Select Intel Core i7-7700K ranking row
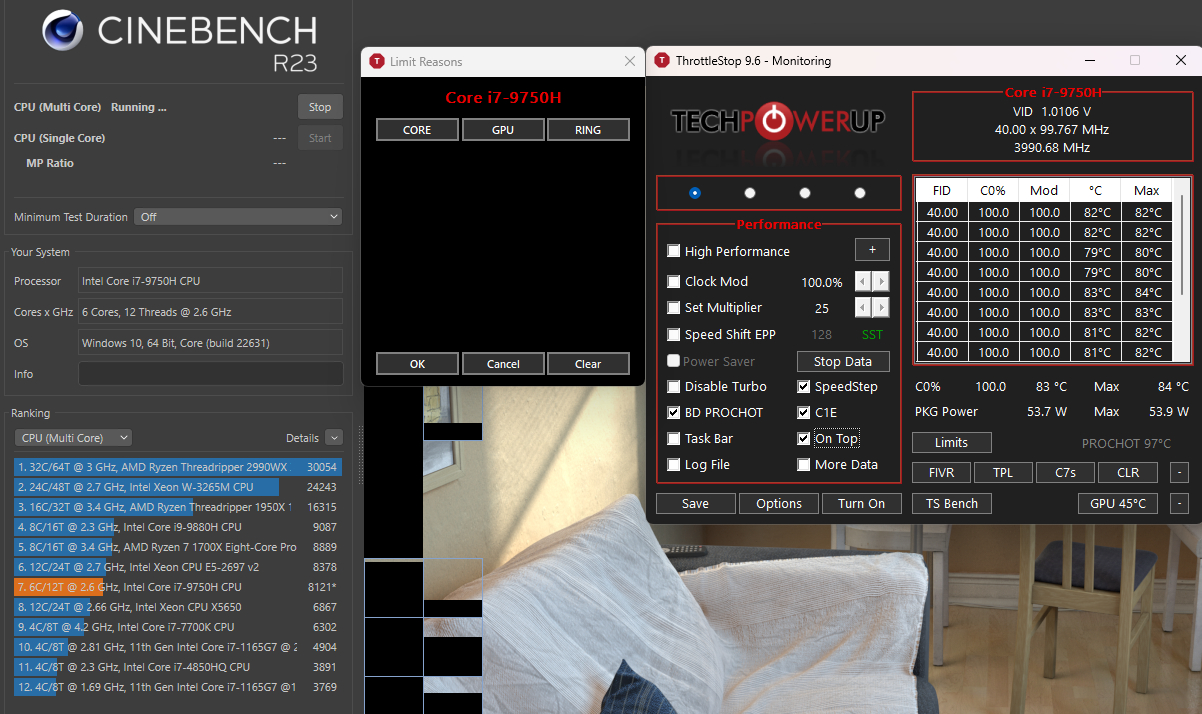The image size is (1202, 714). tap(178, 627)
